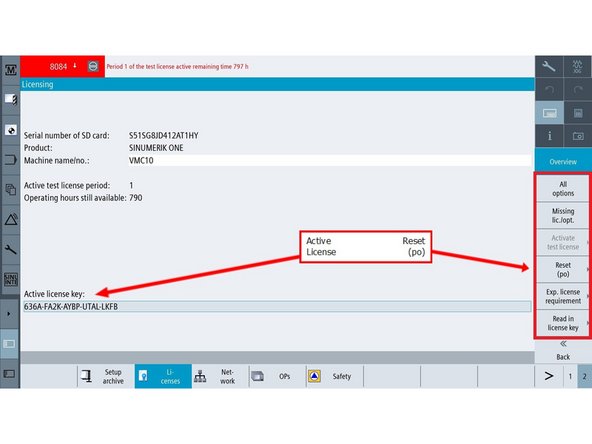The width and height of the screenshot is (592, 444).
Task: Open the Network bottom softkey
Action: 220,376
